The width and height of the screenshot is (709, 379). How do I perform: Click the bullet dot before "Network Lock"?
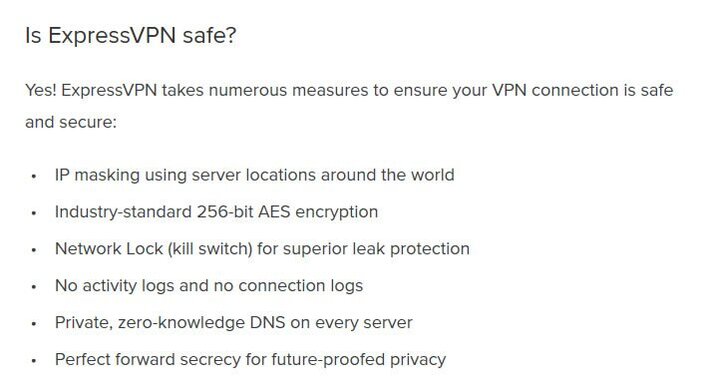click(x=34, y=250)
